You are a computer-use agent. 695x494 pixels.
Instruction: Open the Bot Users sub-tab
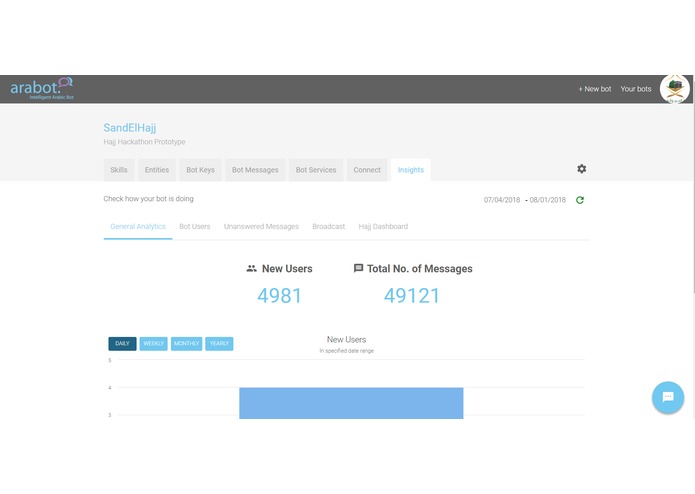pyautogui.click(x=195, y=227)
